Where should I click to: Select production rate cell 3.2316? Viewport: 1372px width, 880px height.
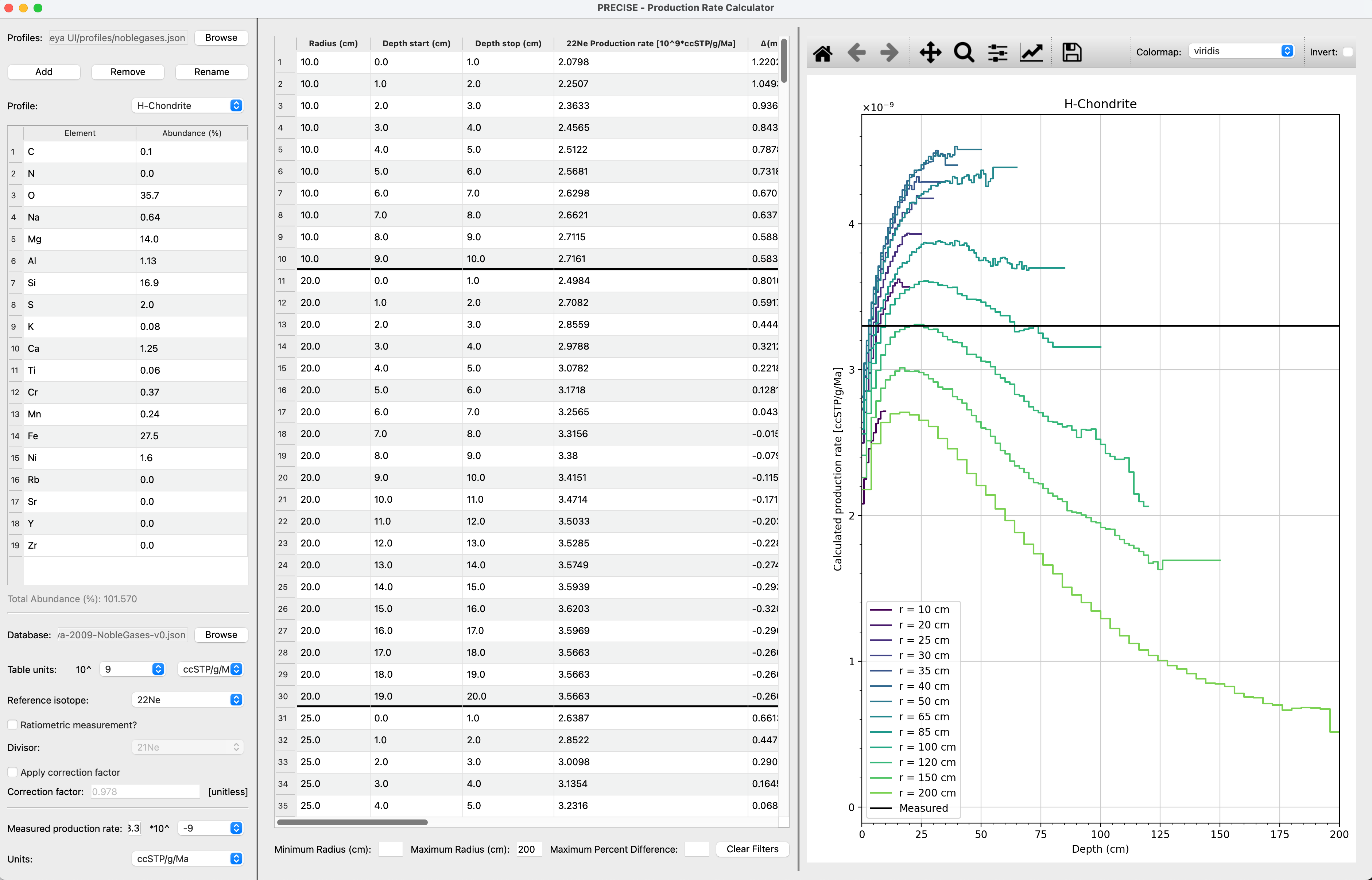point(651,806)
